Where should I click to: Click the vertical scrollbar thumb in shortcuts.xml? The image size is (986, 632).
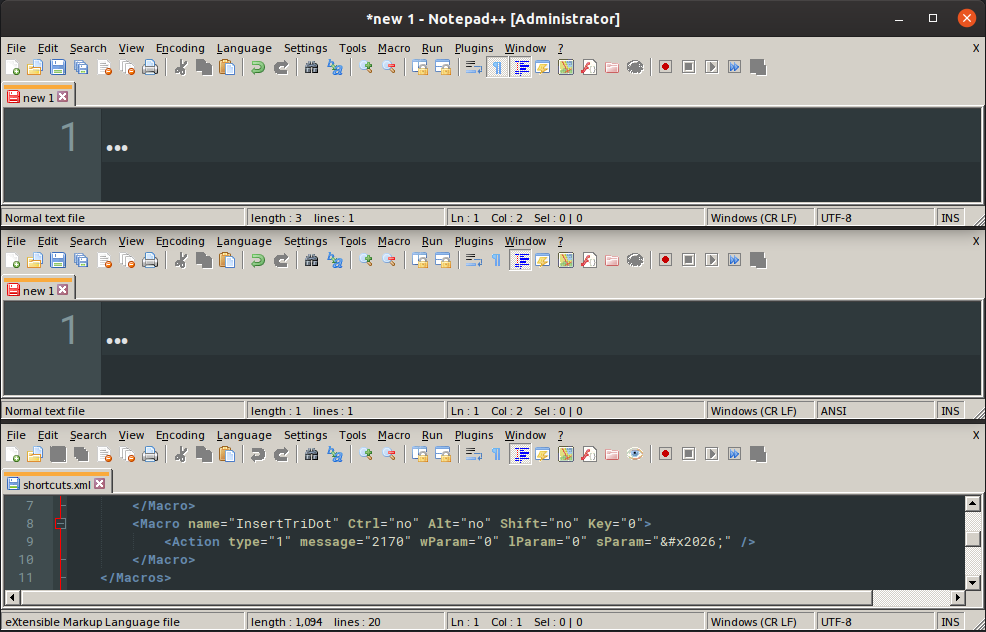pos(972,538)
